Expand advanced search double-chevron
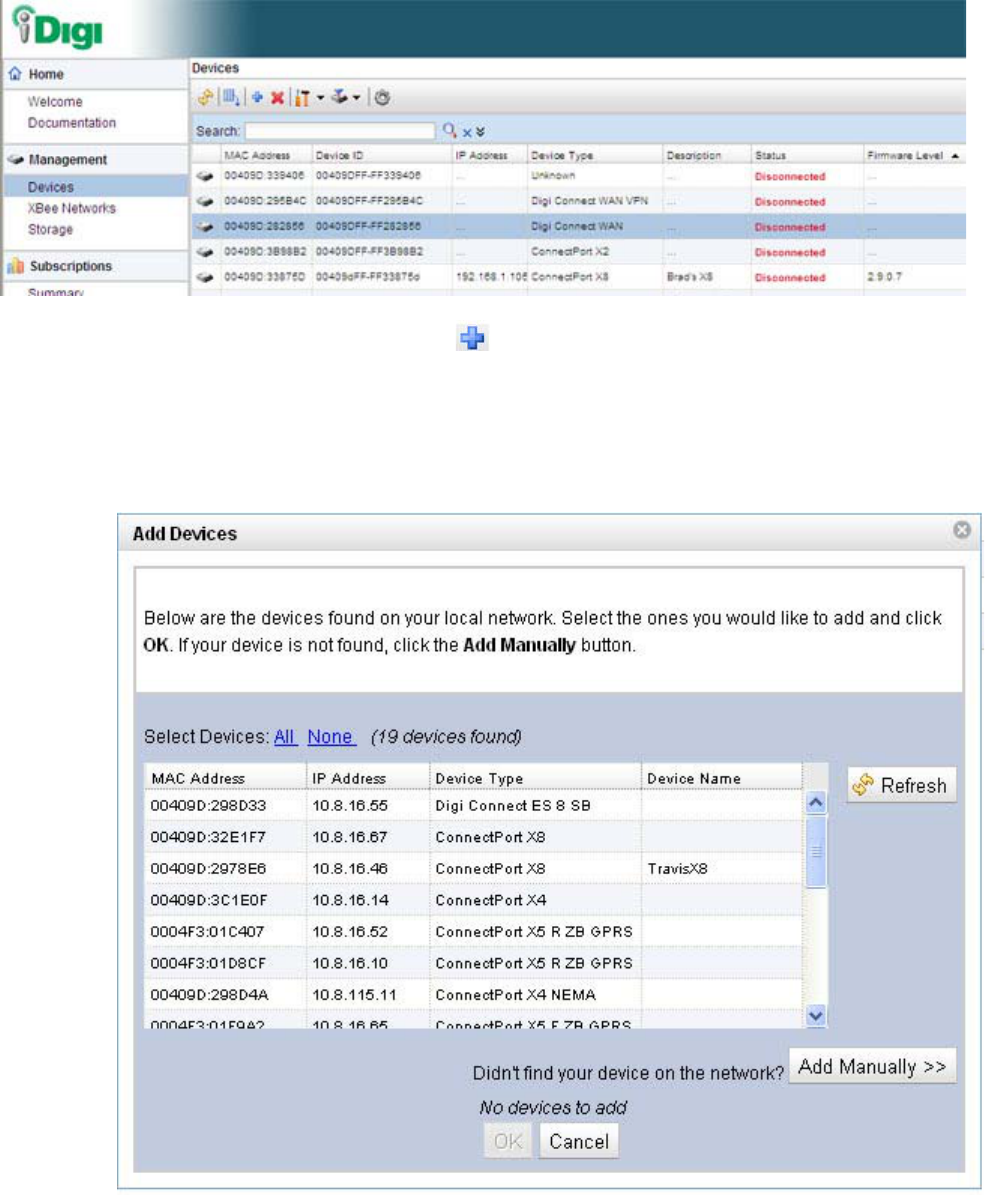This screenshot has width=985, height=1195. [480, 132]
